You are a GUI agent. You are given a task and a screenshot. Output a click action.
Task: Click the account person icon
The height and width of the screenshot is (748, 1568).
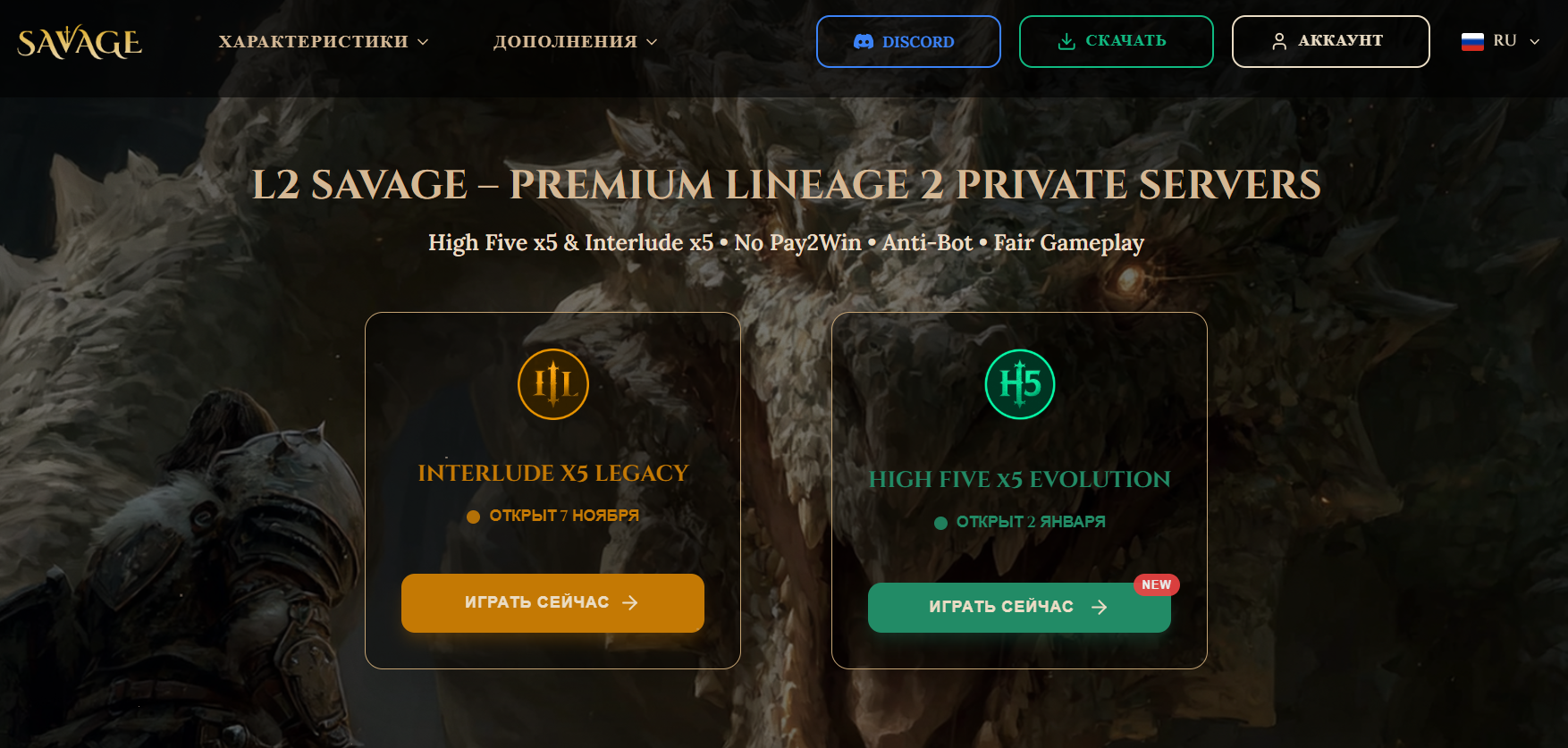tap(1279, 41)
